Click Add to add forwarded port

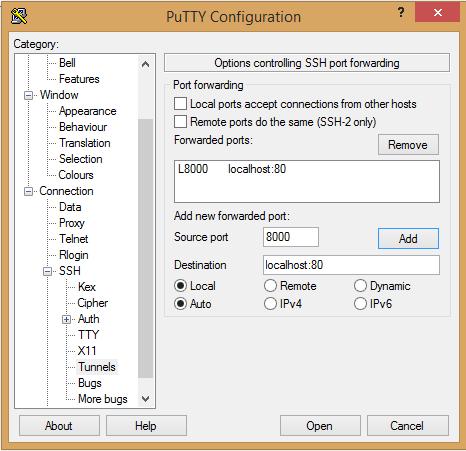tap(408, 238)
